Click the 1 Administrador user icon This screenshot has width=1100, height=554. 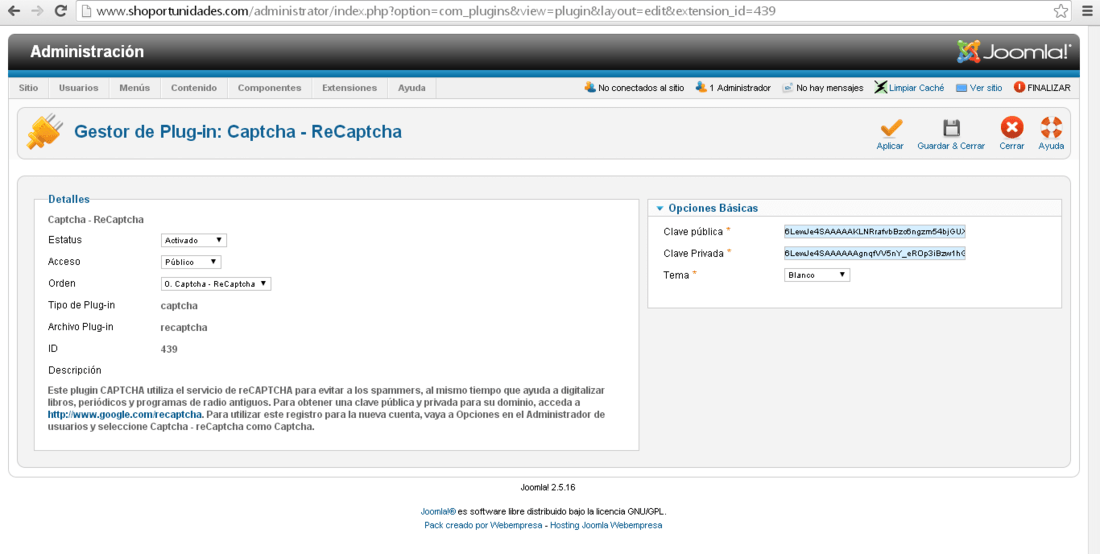coord(701,88)
